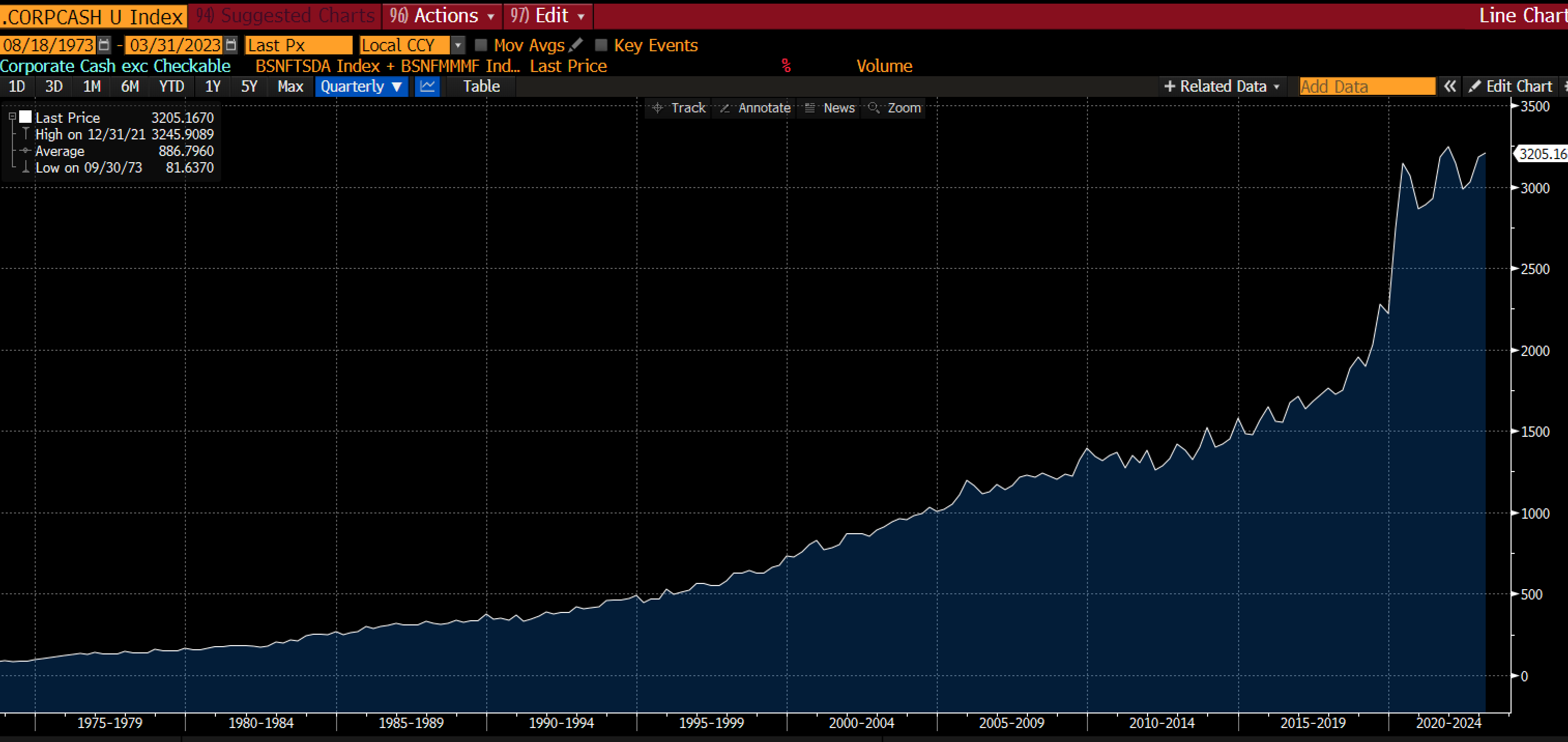This screenshot has height=742, width=1568.
Task: Select the line chart type icon
Action: (427, 87)
